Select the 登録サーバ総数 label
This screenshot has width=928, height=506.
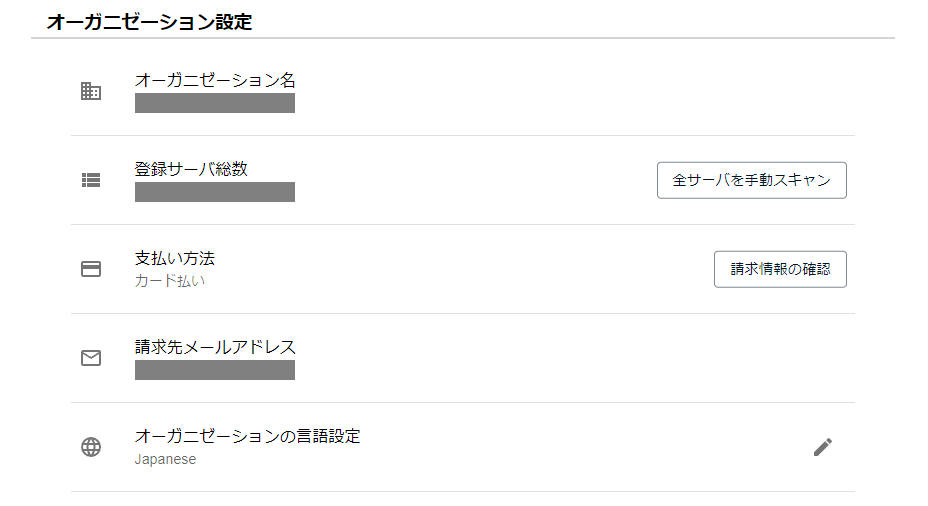click(191, 169)
